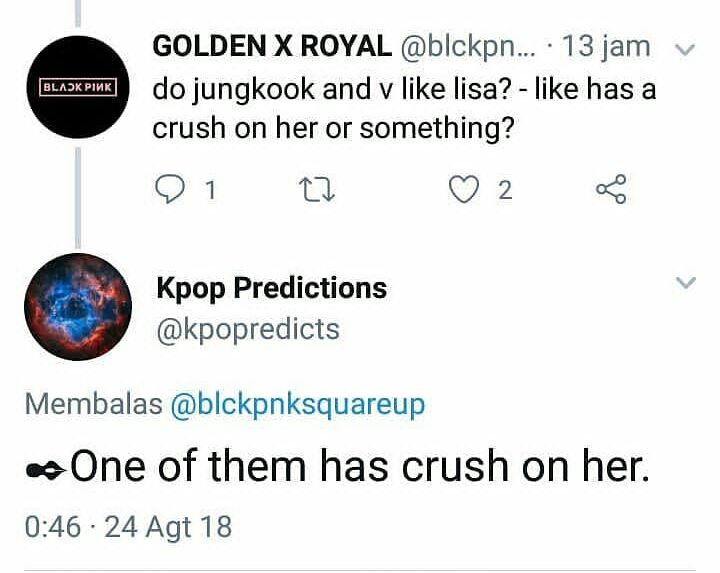Select the 'One of them has crush' reply text
The height and width of the screenshot is (573, 720).
pos(360,466)
